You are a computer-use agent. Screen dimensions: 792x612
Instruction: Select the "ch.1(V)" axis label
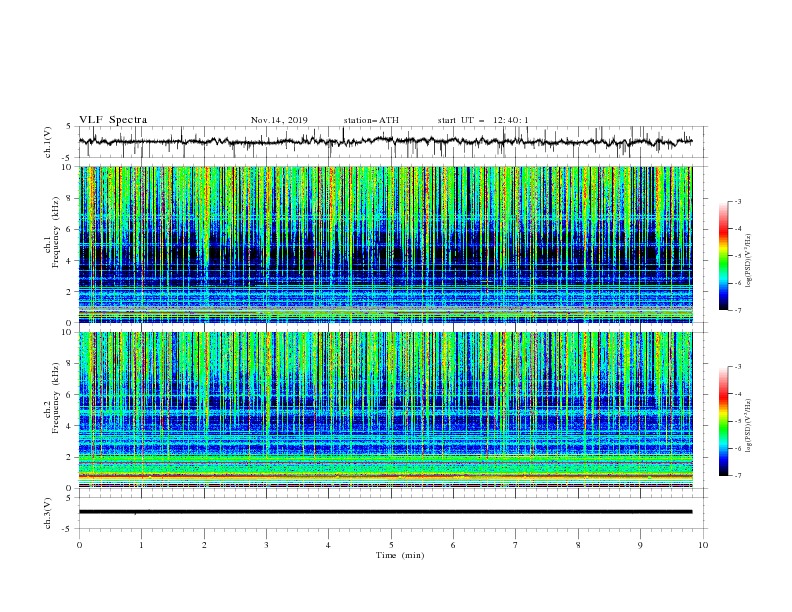(48, 142)
